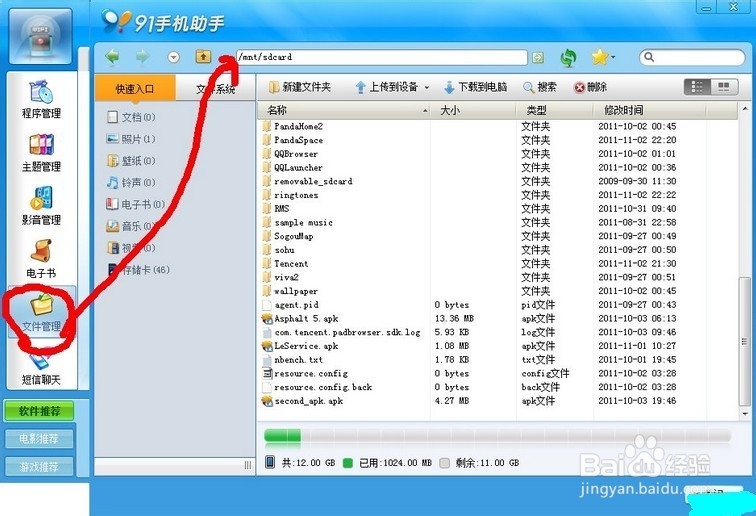Select the wallpaper folder
Image resolution: width=756 pixels, height=516 pixels.
[291, 291]
